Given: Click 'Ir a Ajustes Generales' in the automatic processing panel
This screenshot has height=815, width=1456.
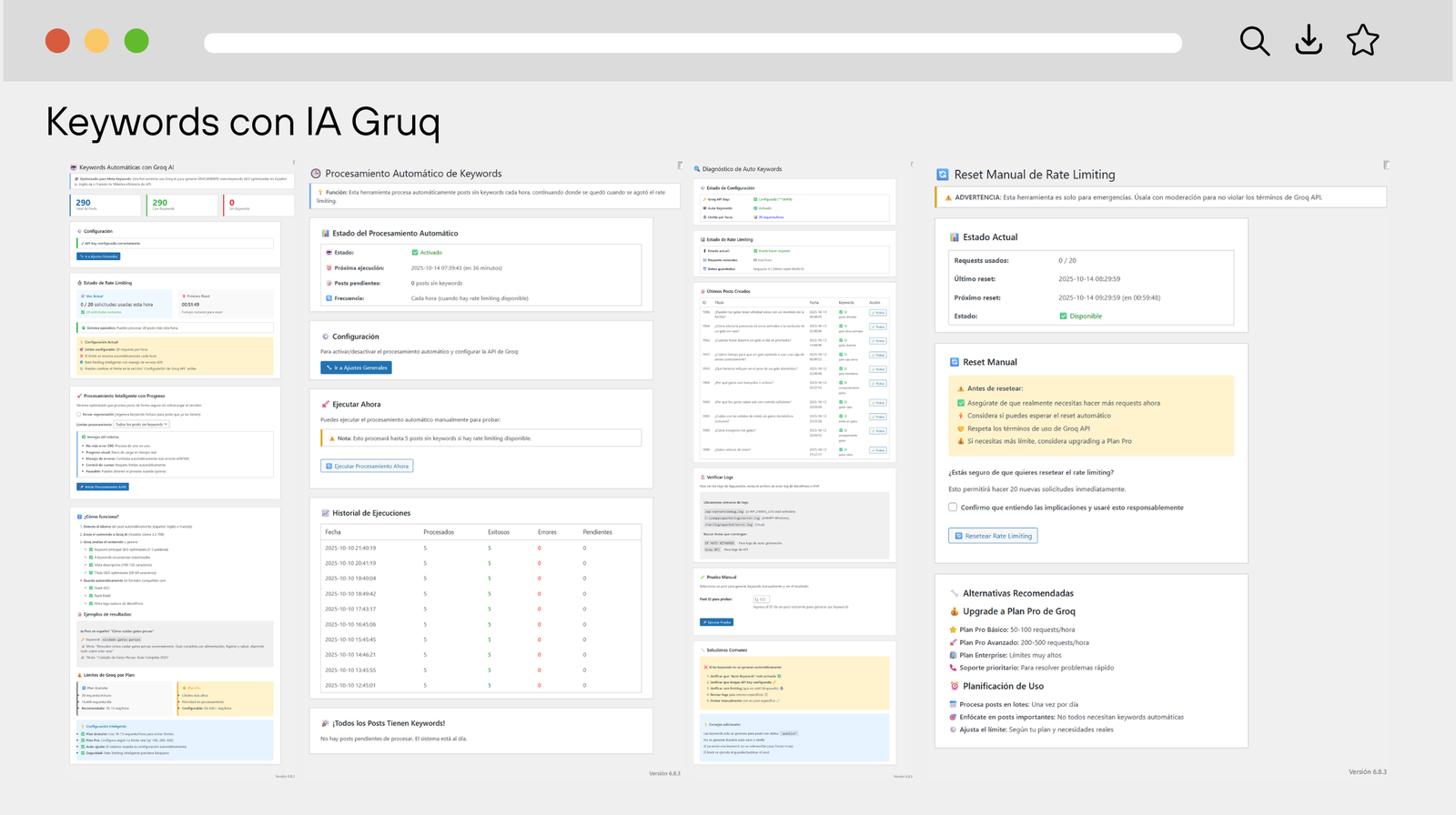Looking at the screenshot, I should click(x=356, y=367).
